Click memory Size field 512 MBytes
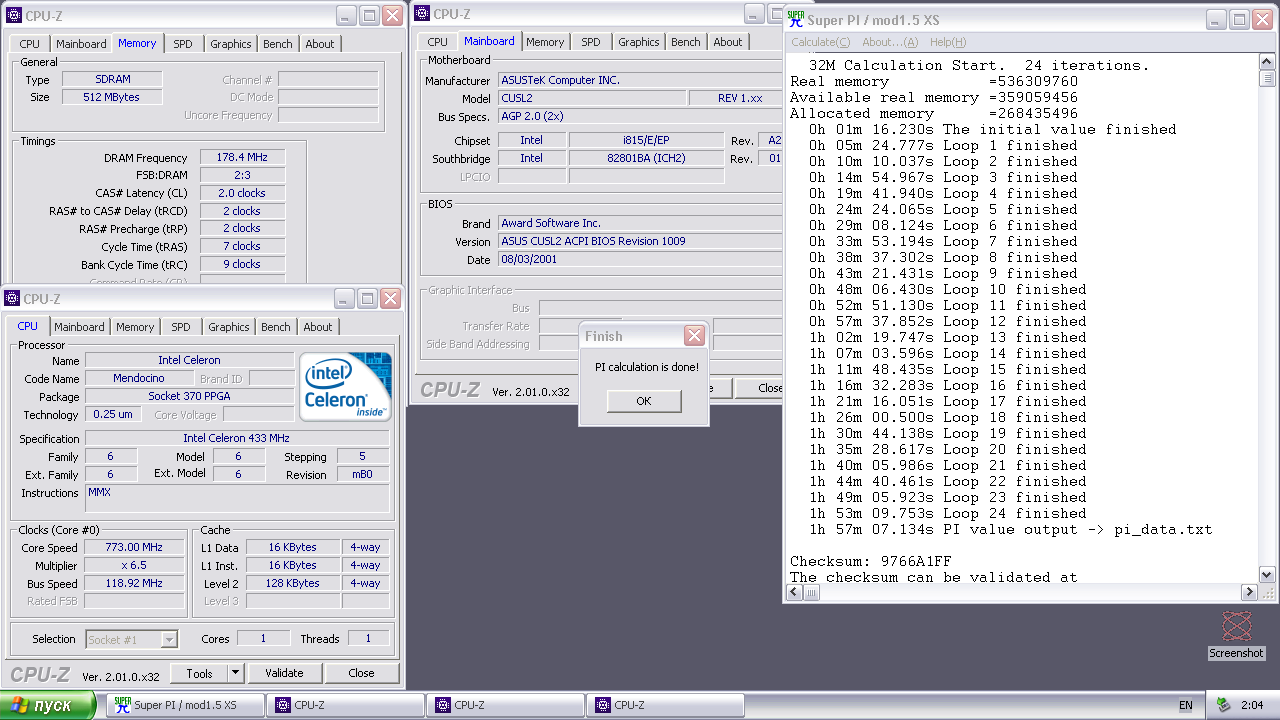This screenshot has width=1280, height=720. [113, 97]
